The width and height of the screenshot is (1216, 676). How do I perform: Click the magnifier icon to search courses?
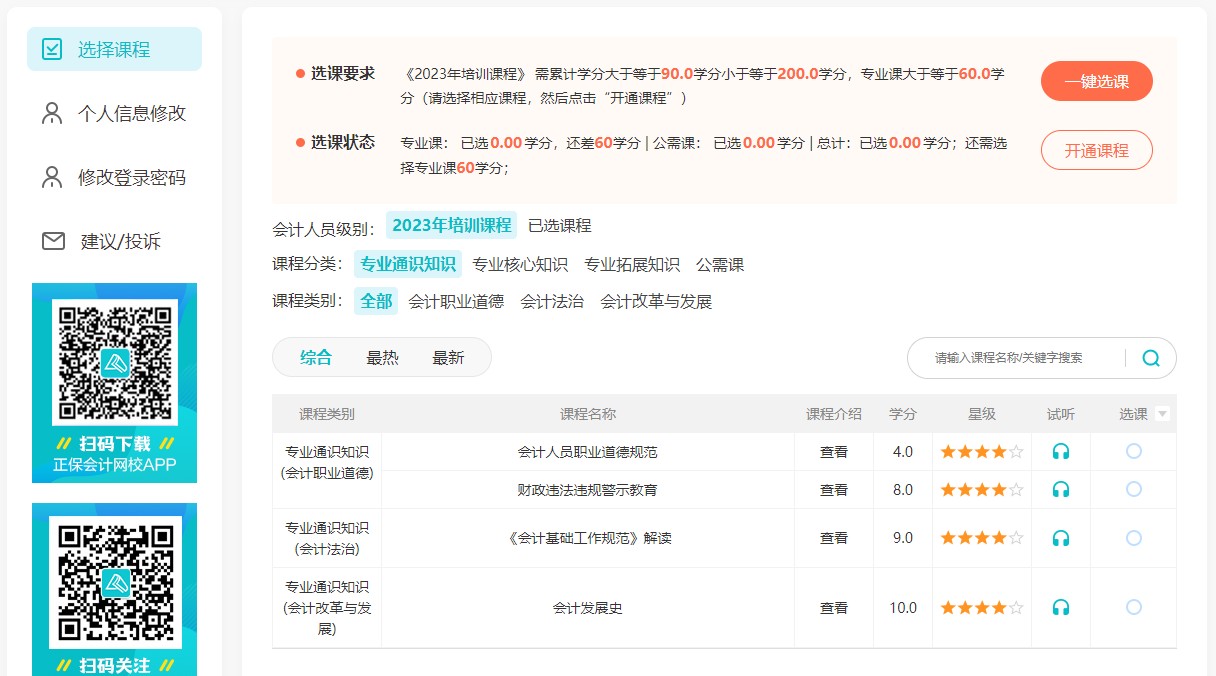pyautogui.click(x=1149, y=357)
